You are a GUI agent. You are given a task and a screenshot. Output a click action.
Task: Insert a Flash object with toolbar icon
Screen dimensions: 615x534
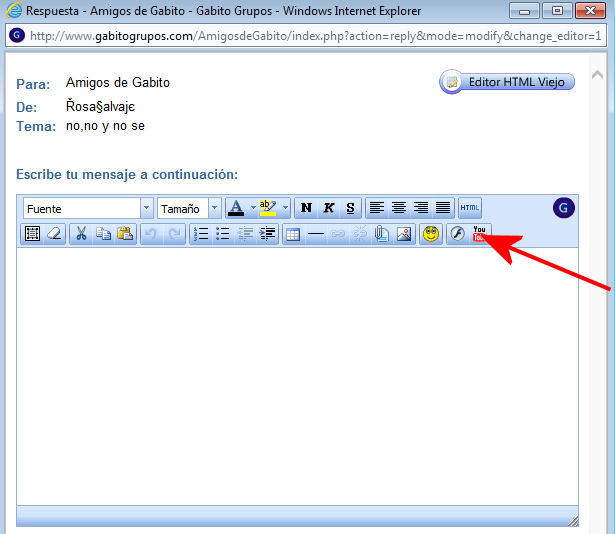[x=457, y=234]
